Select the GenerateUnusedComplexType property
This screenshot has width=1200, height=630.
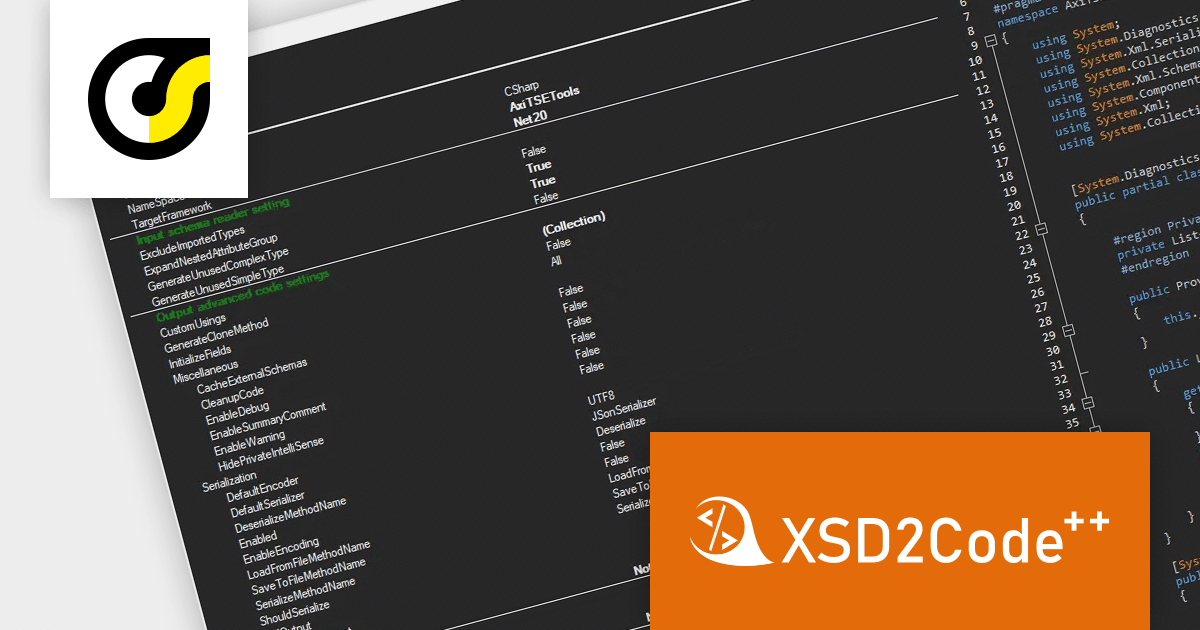click(219, 269)
